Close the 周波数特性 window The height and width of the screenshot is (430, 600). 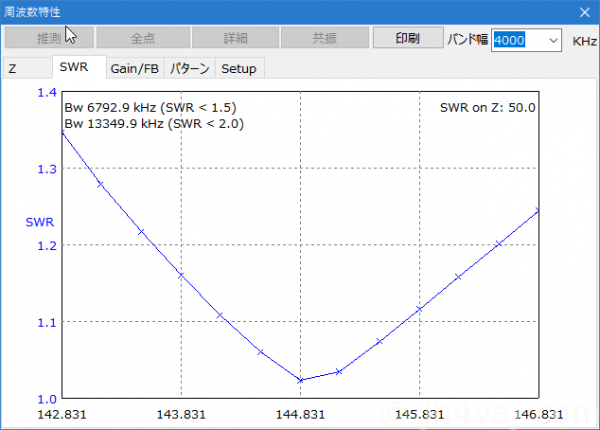click(x=583, y=12)
